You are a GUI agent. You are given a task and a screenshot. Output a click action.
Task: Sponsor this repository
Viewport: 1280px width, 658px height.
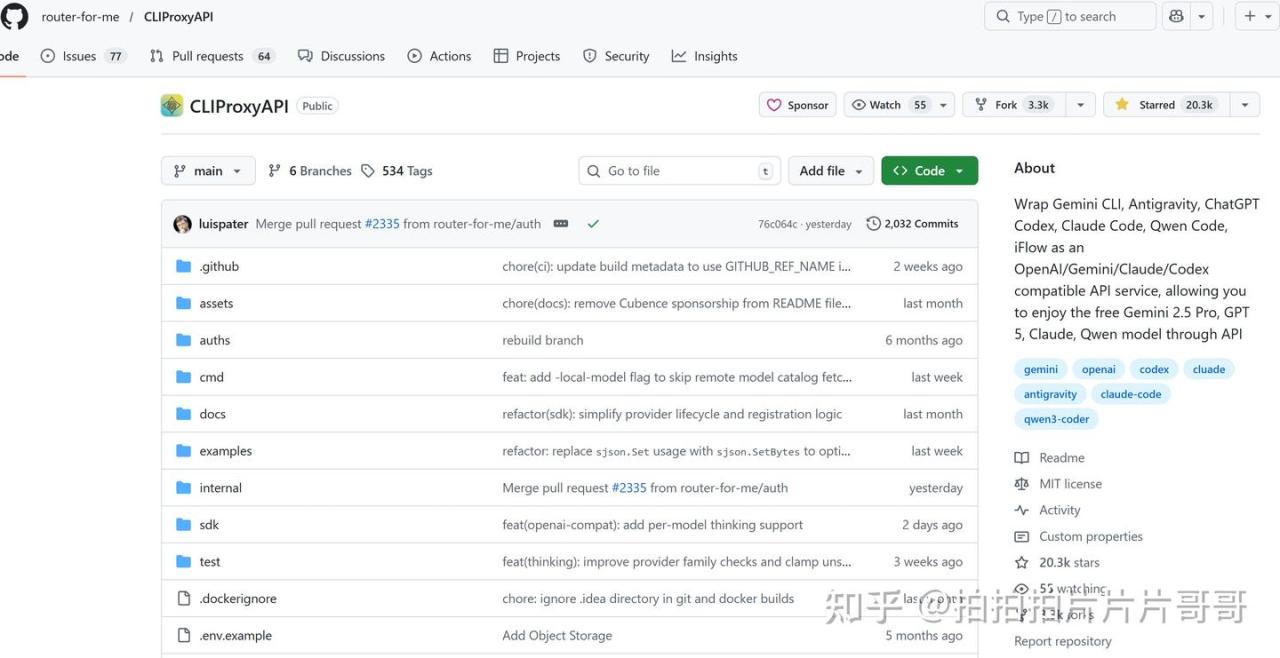point(798,105)
